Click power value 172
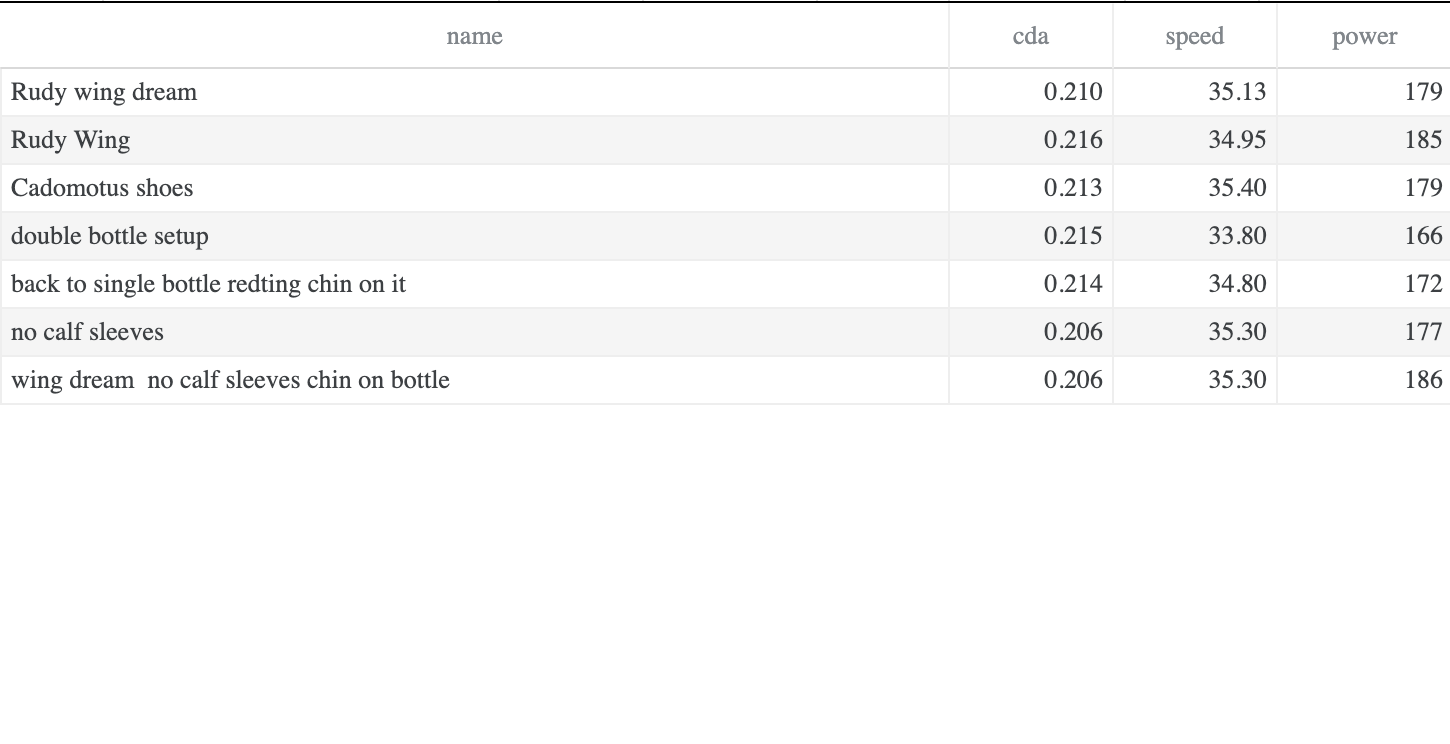The width and height of the screenshot is (1450, 744). (1422, 284)
